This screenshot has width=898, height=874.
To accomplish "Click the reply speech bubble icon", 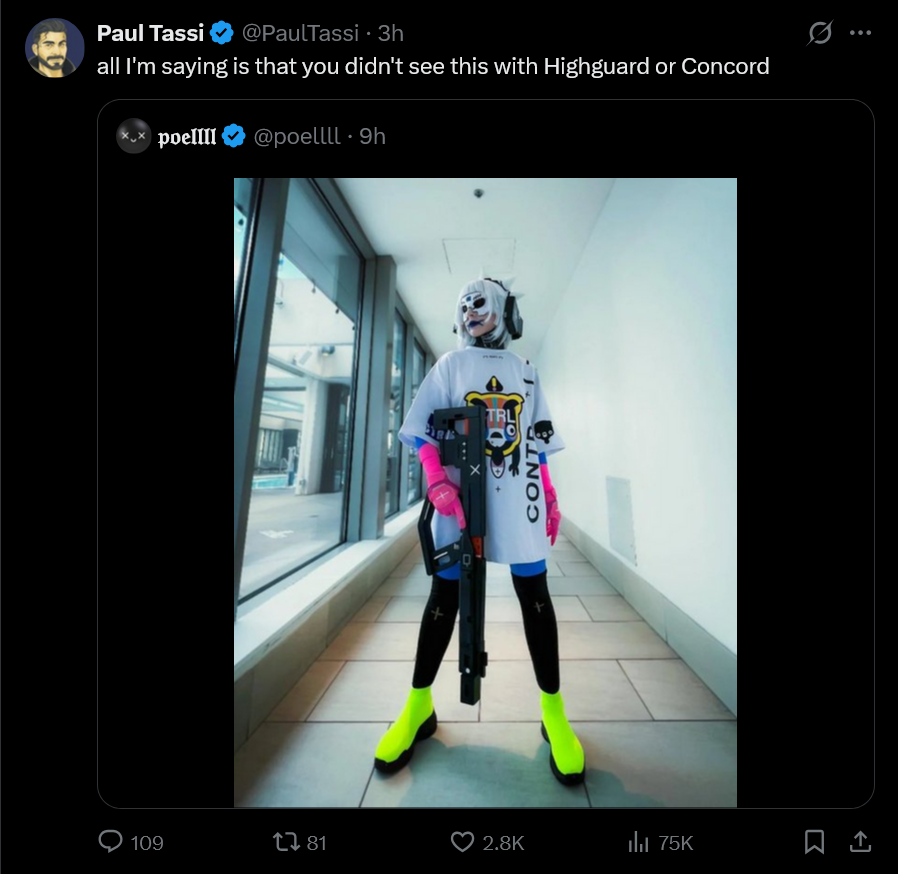I will [111, 842].
